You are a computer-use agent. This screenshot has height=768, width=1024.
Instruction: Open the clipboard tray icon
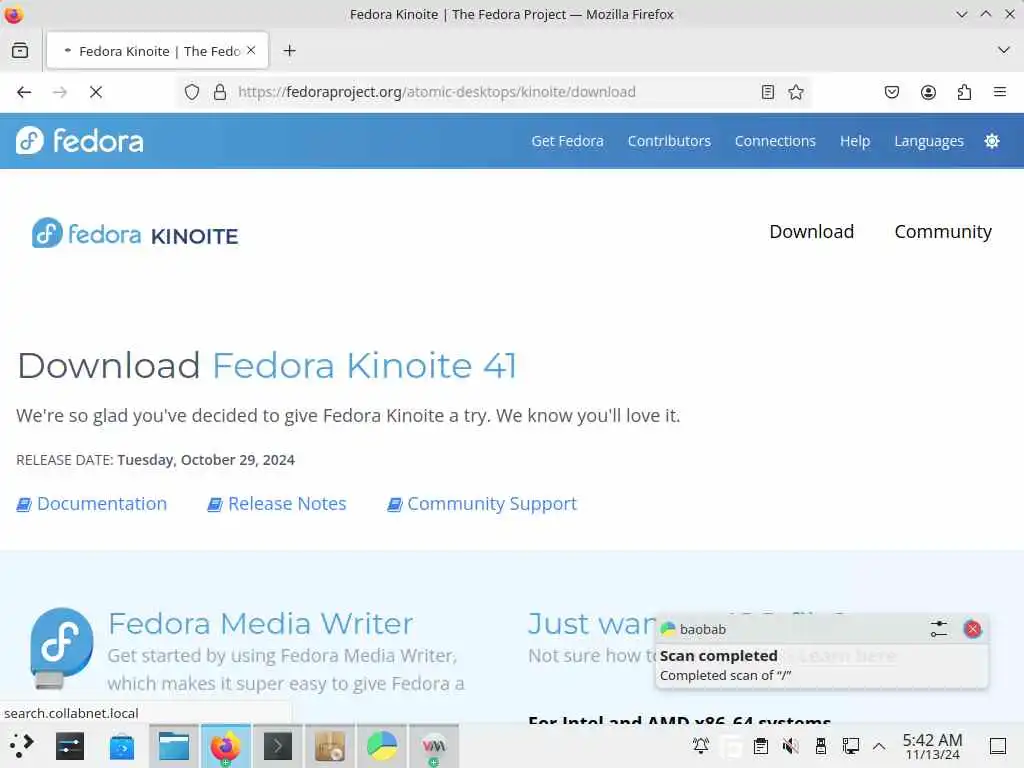tap(760, 746)
